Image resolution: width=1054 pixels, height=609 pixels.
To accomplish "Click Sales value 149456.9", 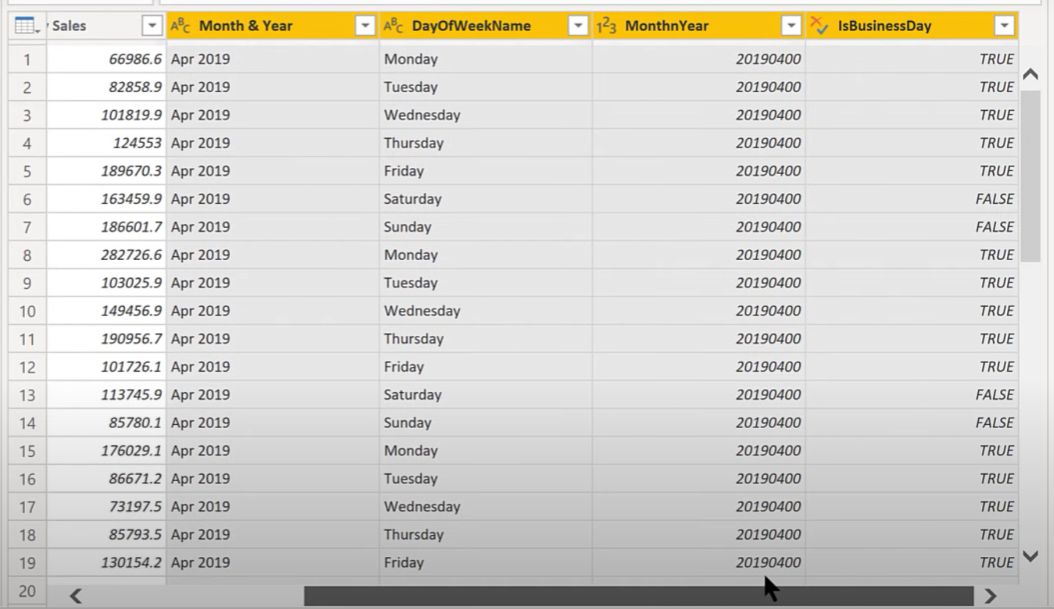I will (132, 311).
